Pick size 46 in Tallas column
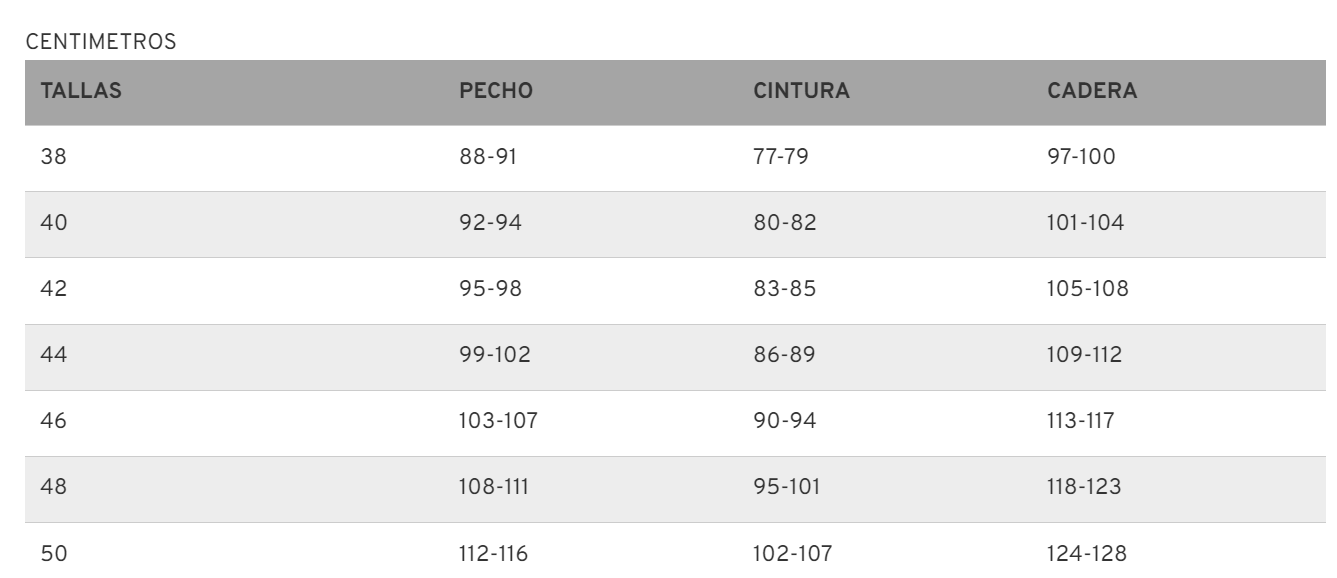 coord(53,422)
